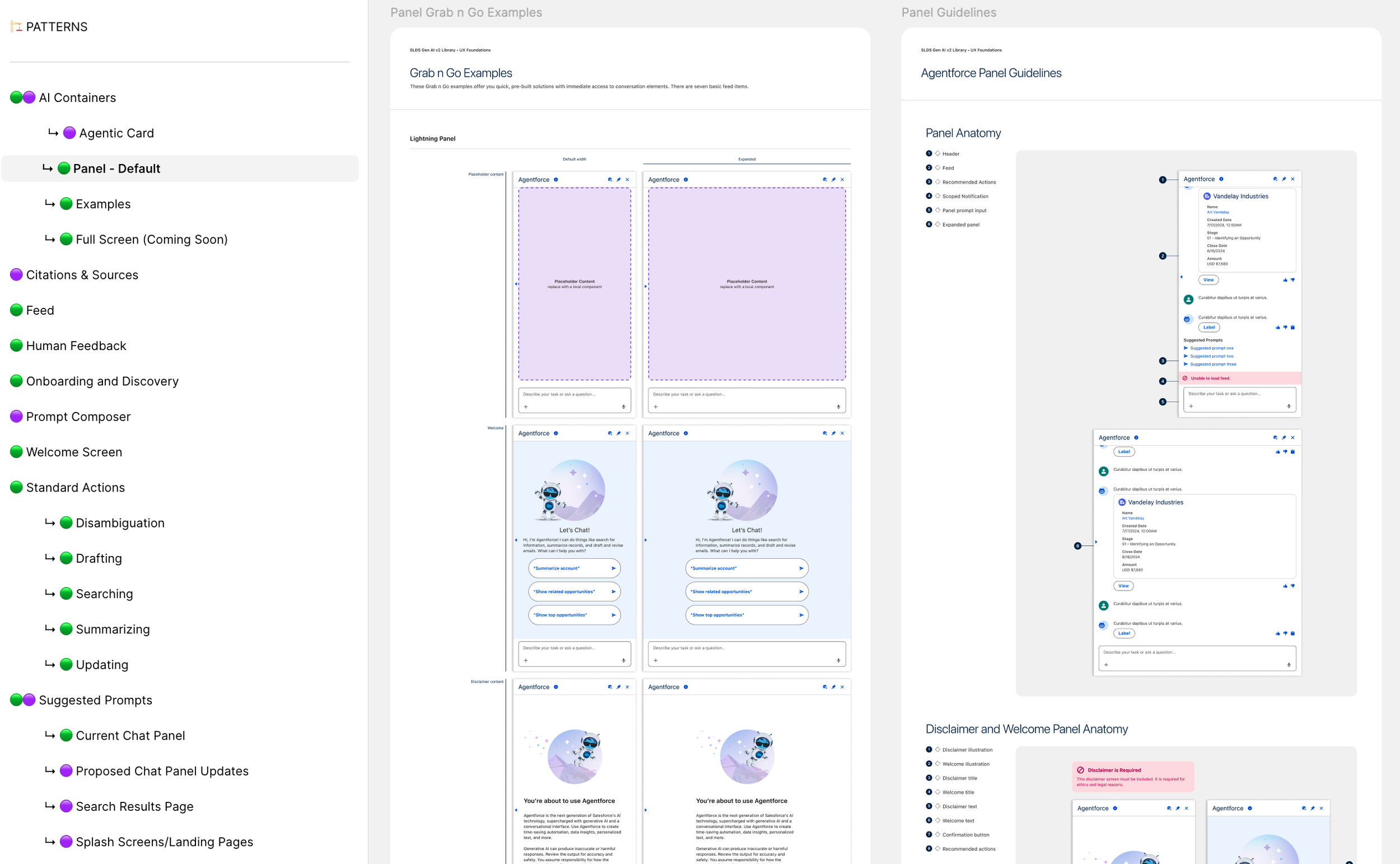
Task: Click the Vandelay Industries record icon in the upper card
Action: [1207, 197]
